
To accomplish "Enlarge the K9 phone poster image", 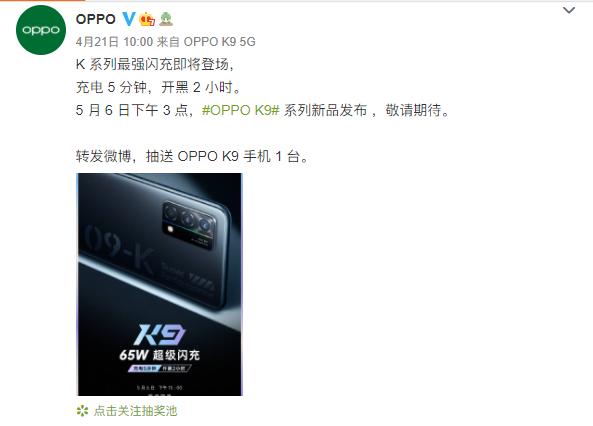I will 159,285.
